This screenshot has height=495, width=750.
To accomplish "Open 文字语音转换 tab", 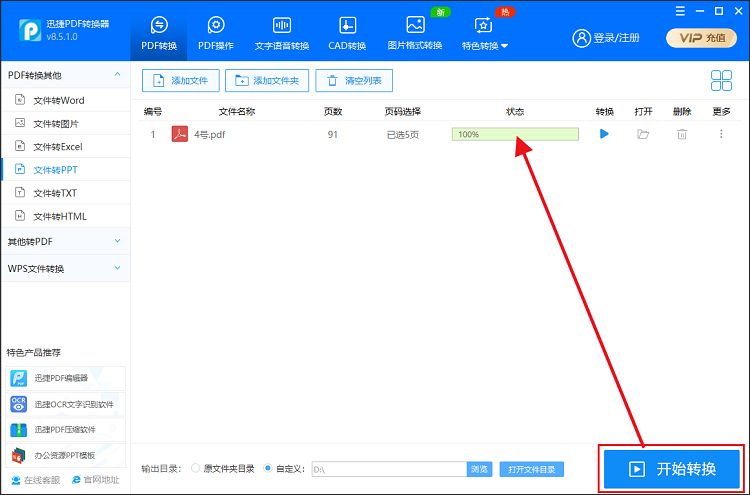I will [x=282, y=33].
